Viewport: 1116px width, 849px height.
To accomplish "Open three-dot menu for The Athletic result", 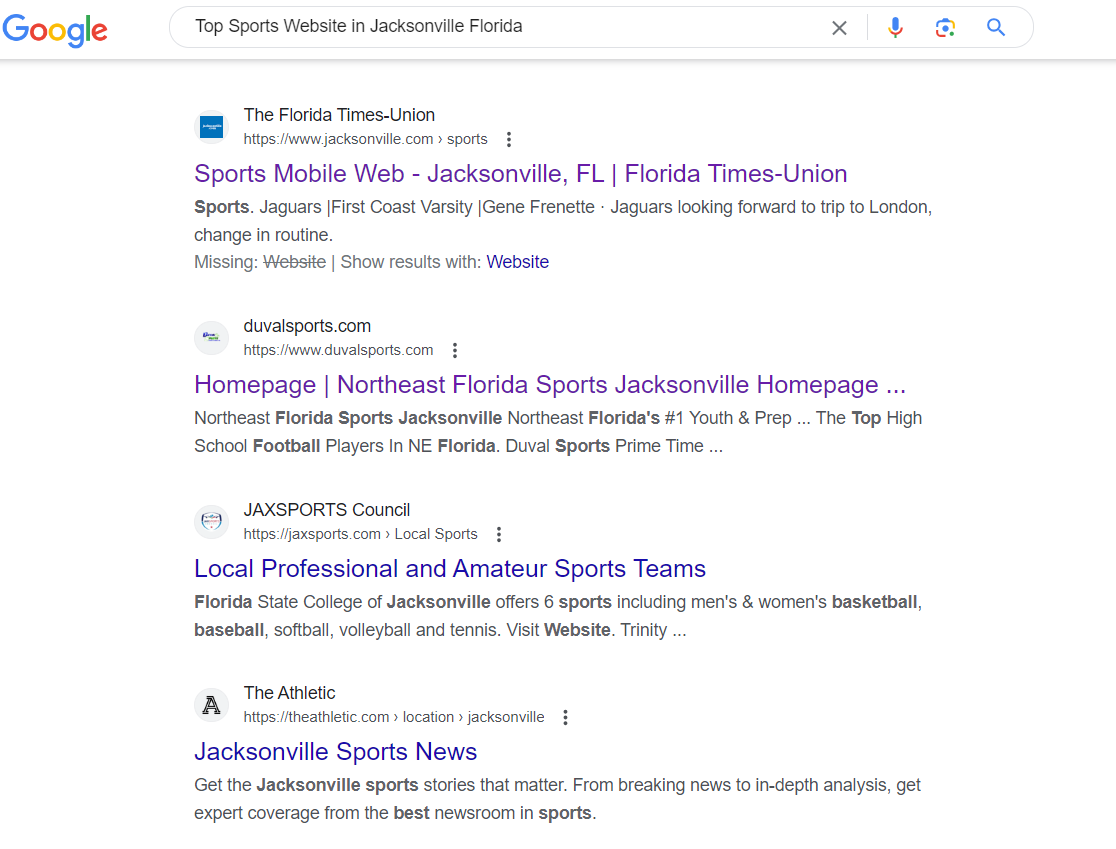I will [566, 718].
